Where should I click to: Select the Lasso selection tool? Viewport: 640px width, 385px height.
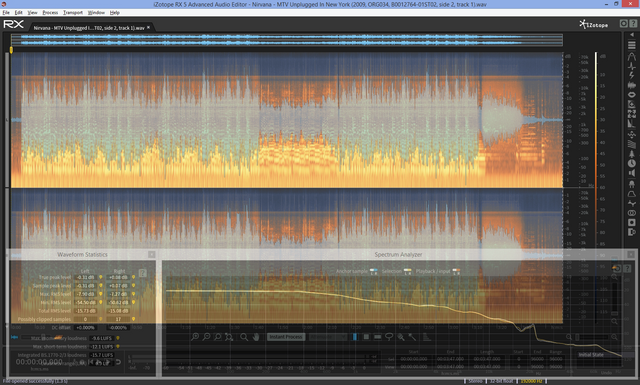(389, 337)
